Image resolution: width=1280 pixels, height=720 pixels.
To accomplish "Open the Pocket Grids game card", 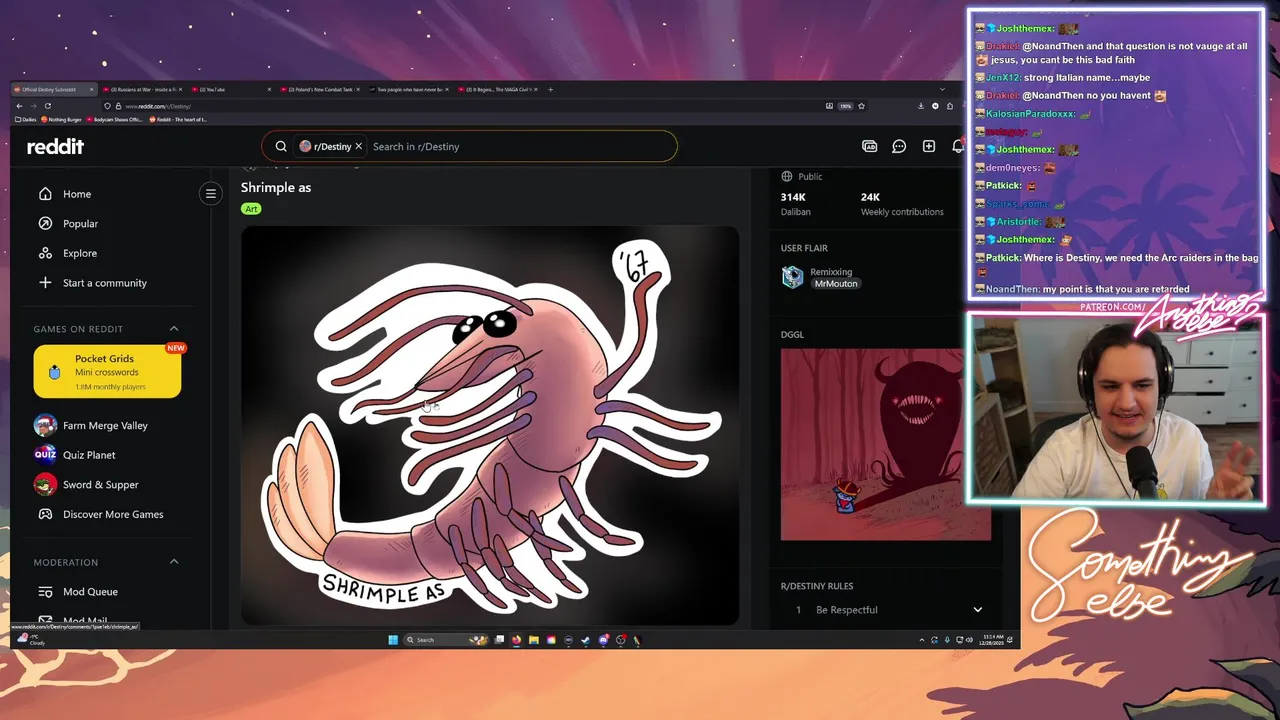I will click(107, 372).
